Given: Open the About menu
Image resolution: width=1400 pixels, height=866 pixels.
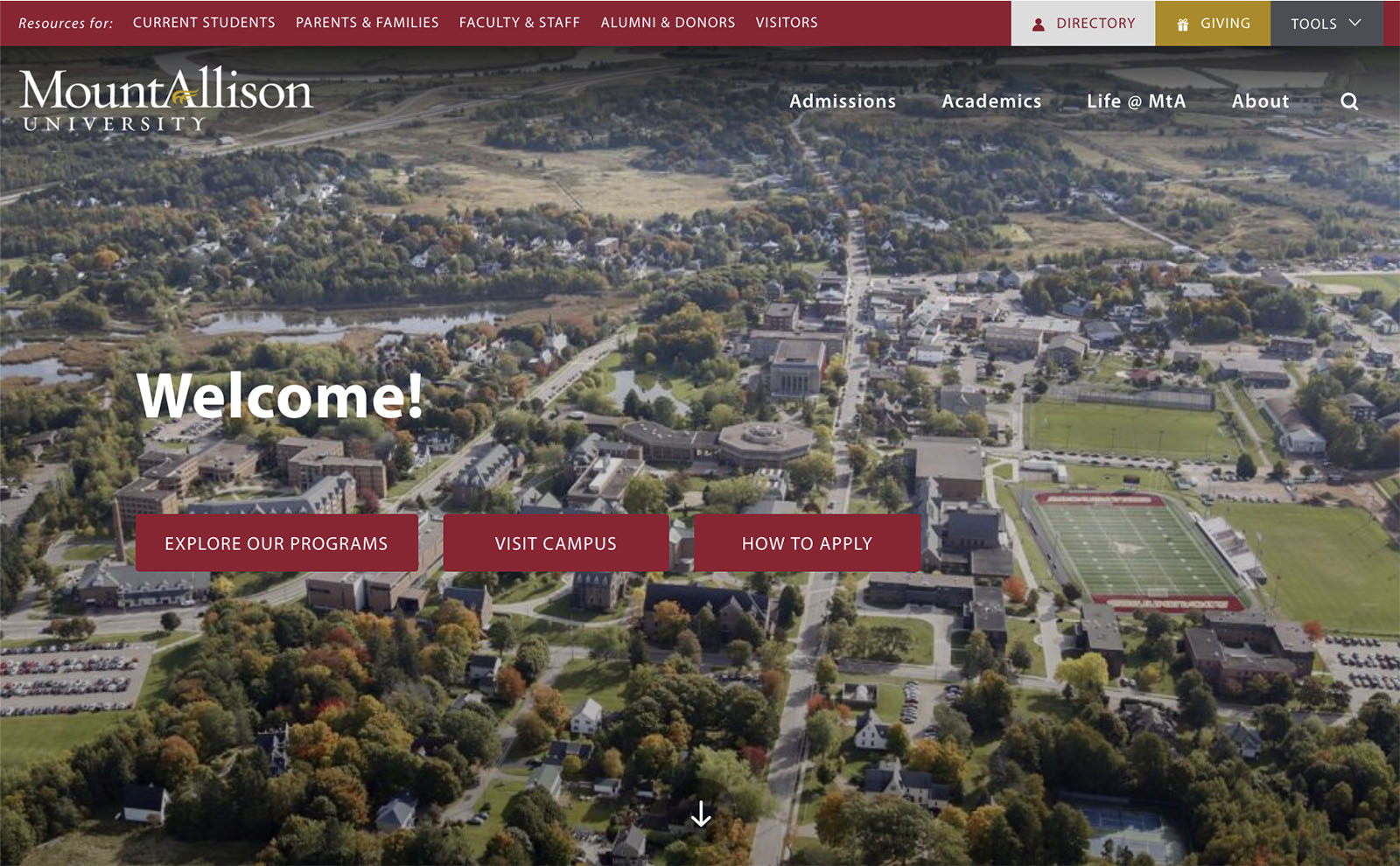Looking at the screenshot, I should (1260, 101).
